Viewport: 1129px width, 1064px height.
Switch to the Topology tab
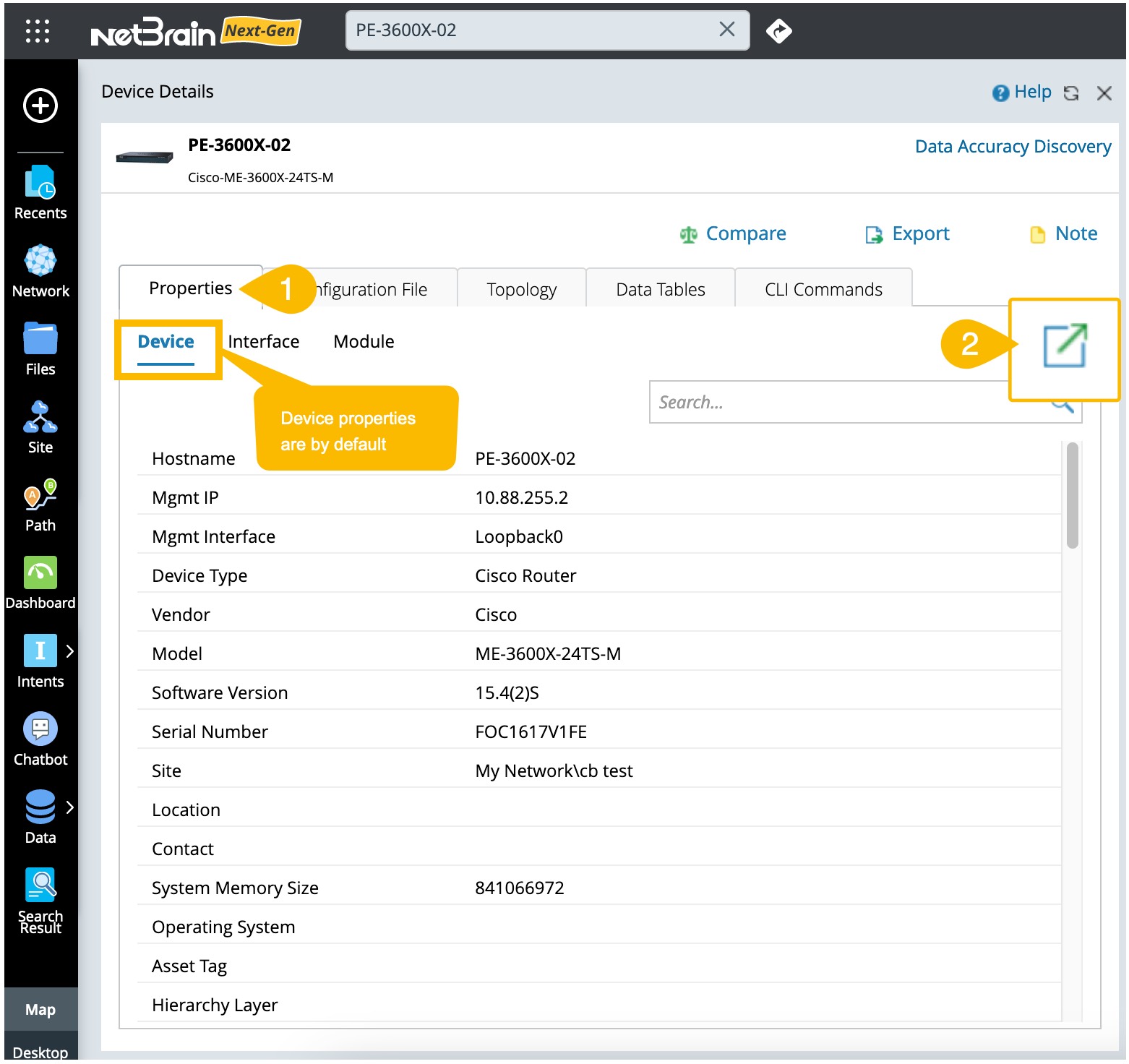pos(521,290)
